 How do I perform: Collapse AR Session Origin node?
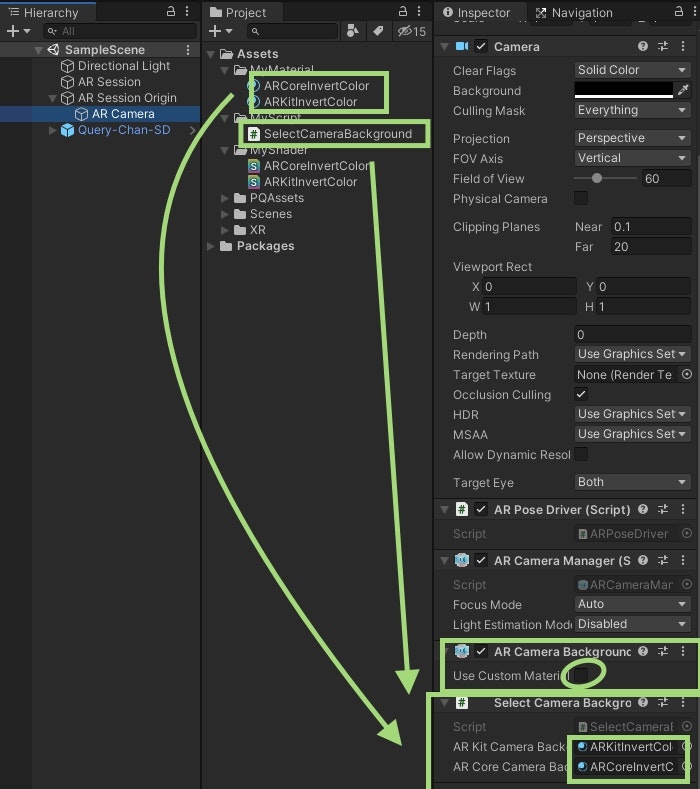click(x=52, y=98)
